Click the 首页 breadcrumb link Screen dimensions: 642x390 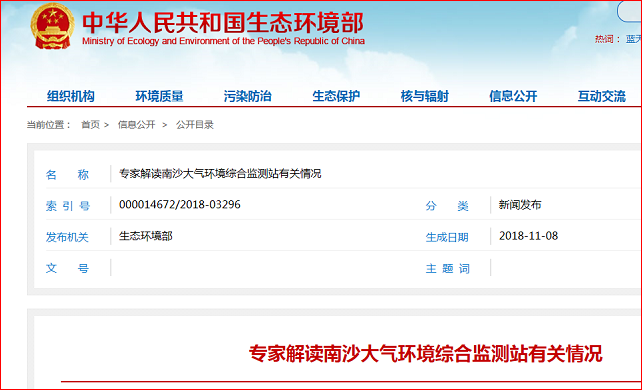(90, 125)
